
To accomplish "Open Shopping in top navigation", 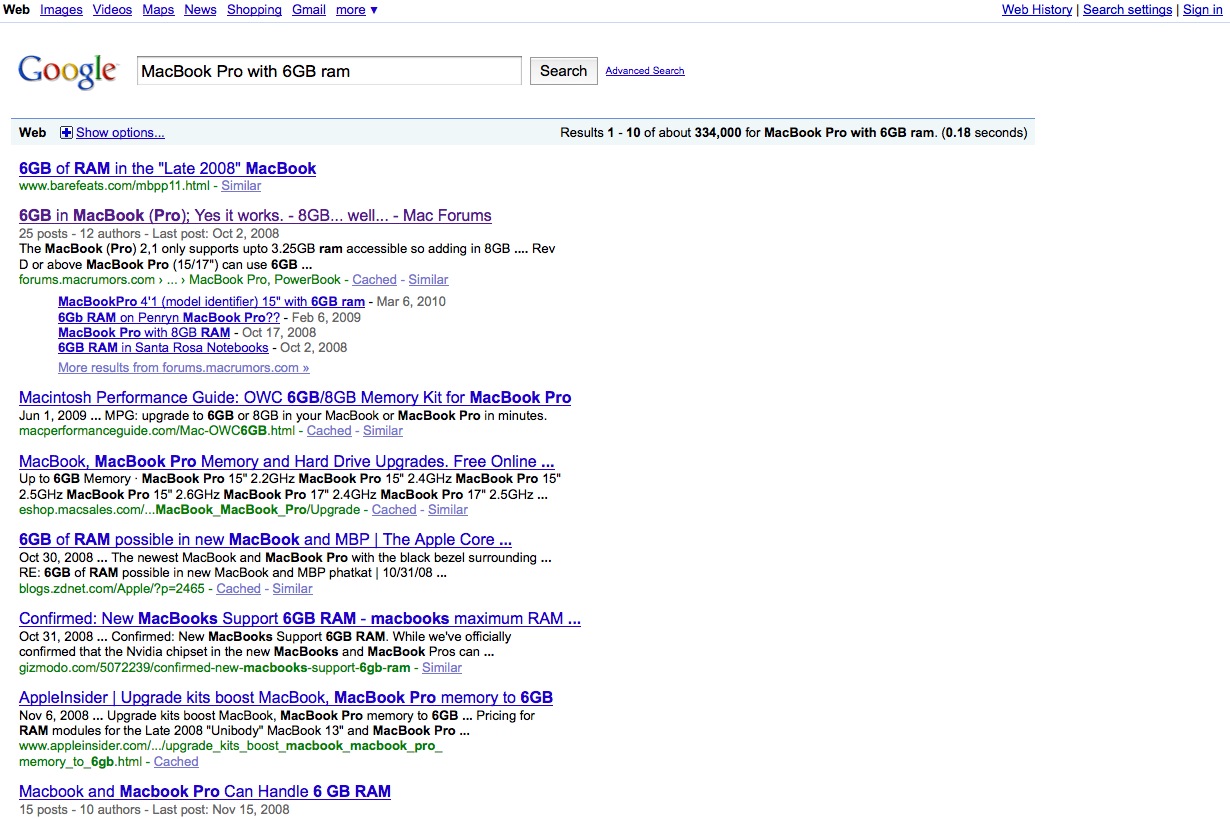I will pyautogui.click(x=254, y=10).
